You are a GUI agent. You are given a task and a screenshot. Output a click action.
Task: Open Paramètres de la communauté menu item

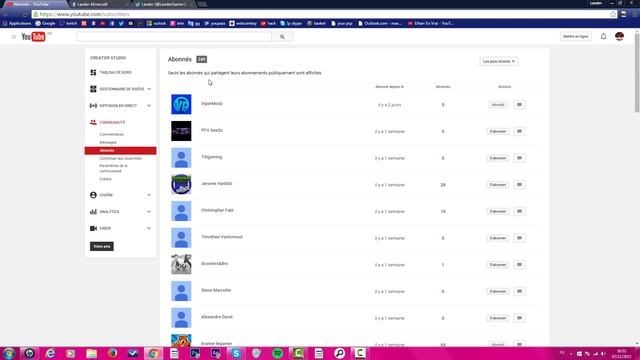[x=113, y=168]
